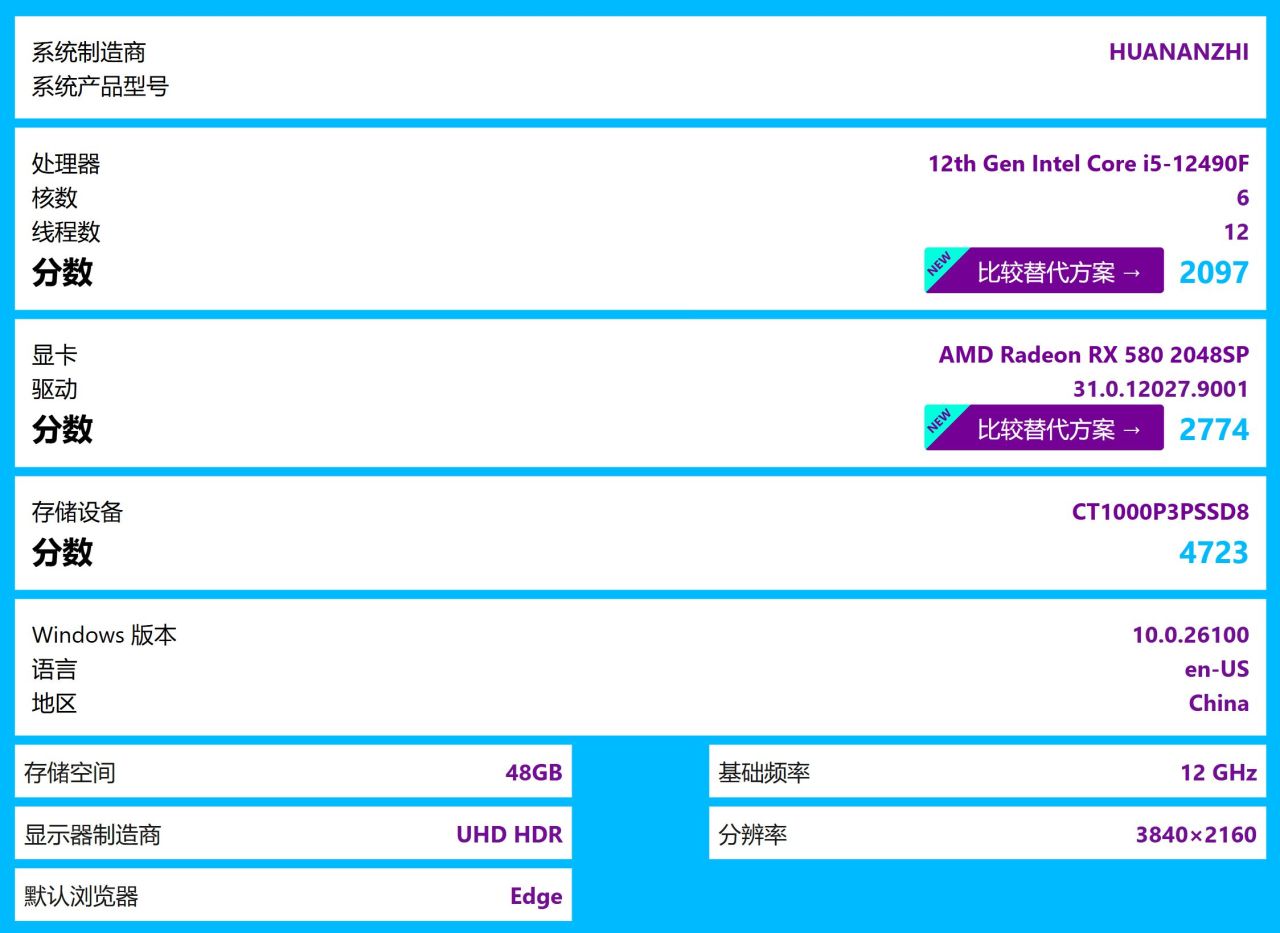Image resolution: width=1280 pixels, height=933 pixels.
Task: Click 比较替代方案 button in the processor section
Action: [1044, 270]
